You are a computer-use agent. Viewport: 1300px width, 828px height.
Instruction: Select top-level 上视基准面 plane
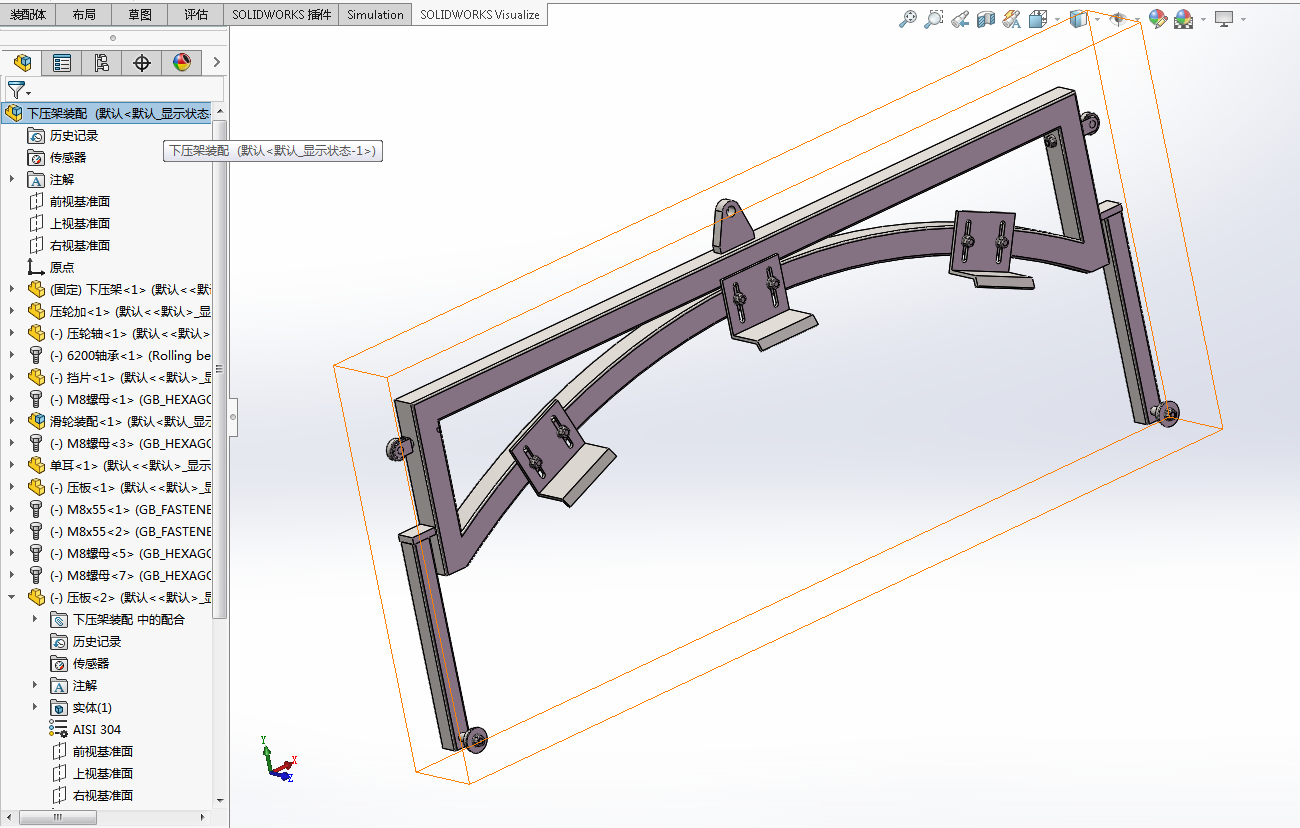80,223
